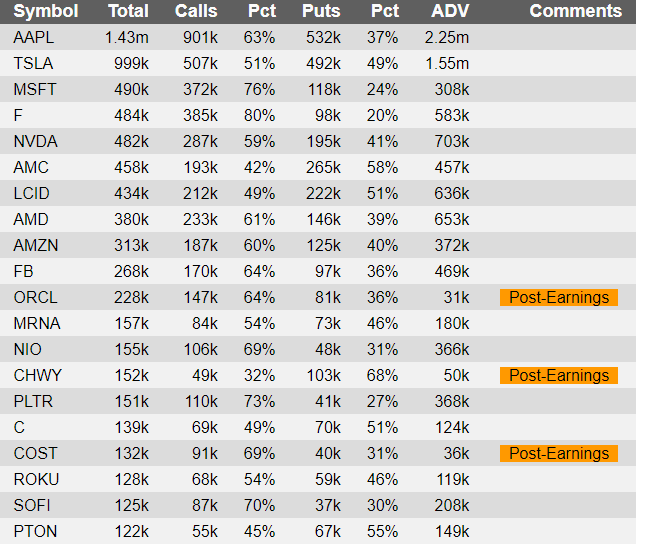663x557 pixels.
Task: Click the CHWY Post-Earnings tag
Action: point(559,375)
